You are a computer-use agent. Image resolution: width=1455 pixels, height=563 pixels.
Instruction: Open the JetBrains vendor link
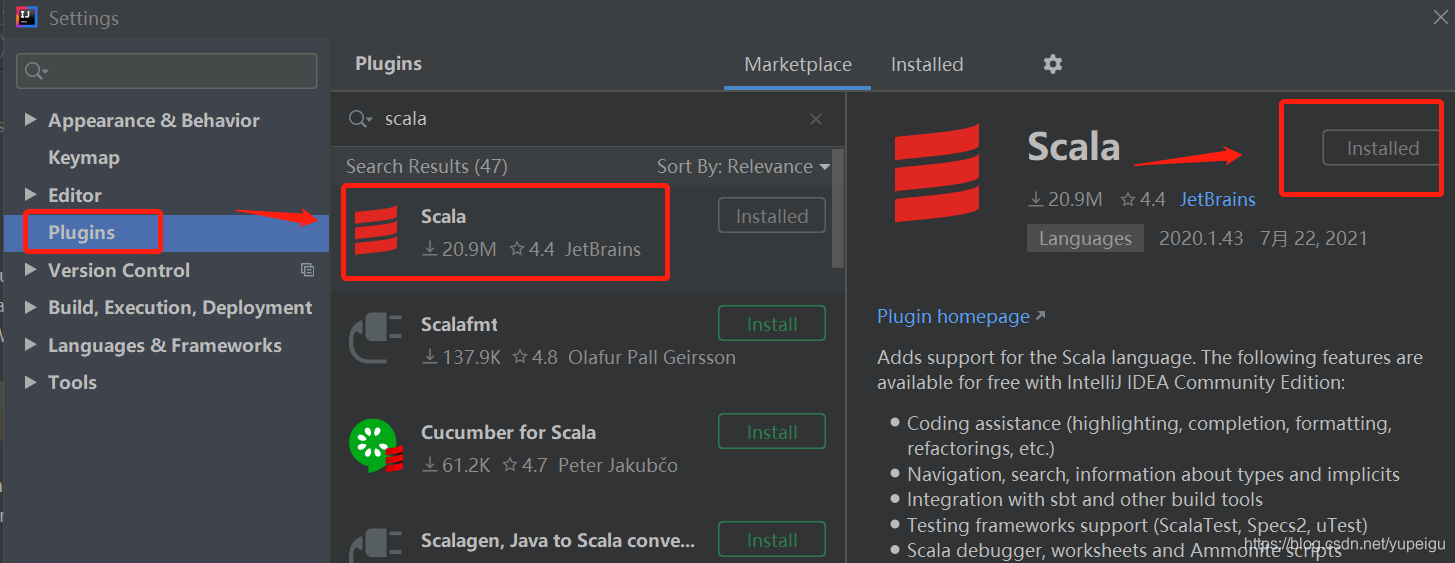click(1217, 199)
